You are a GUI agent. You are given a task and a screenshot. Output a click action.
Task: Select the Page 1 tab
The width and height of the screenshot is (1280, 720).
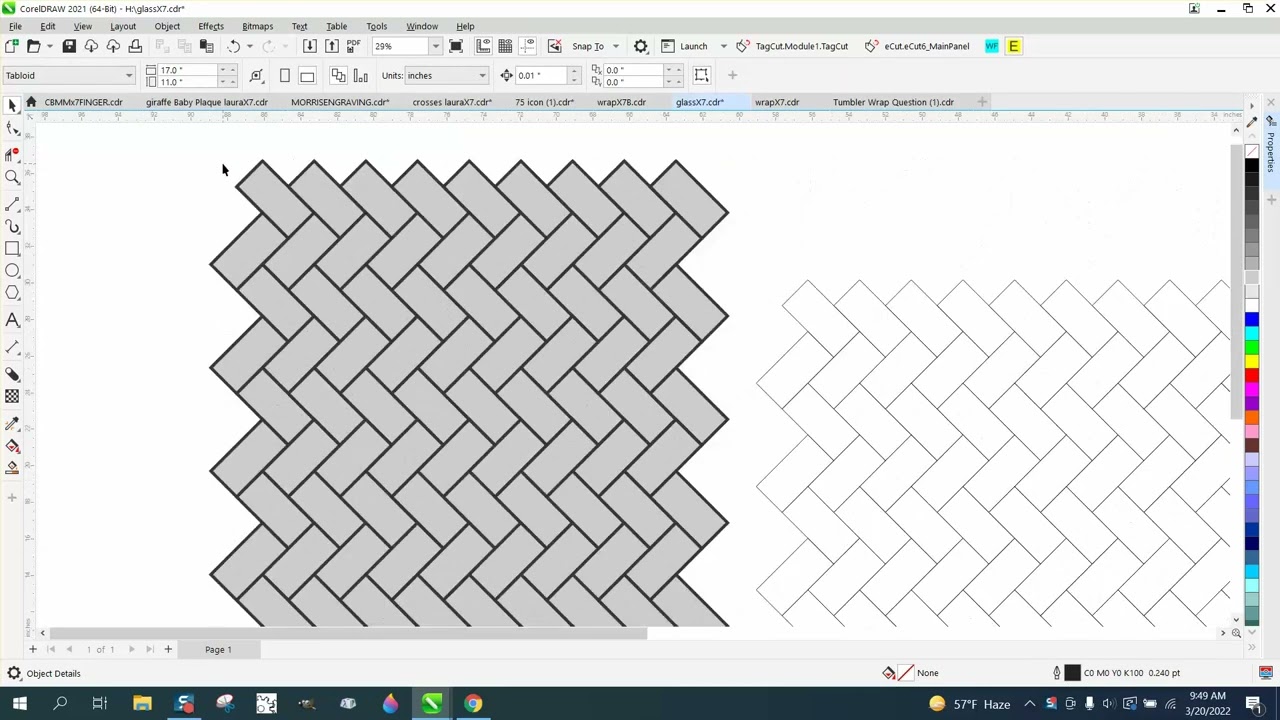pos(218,650)
